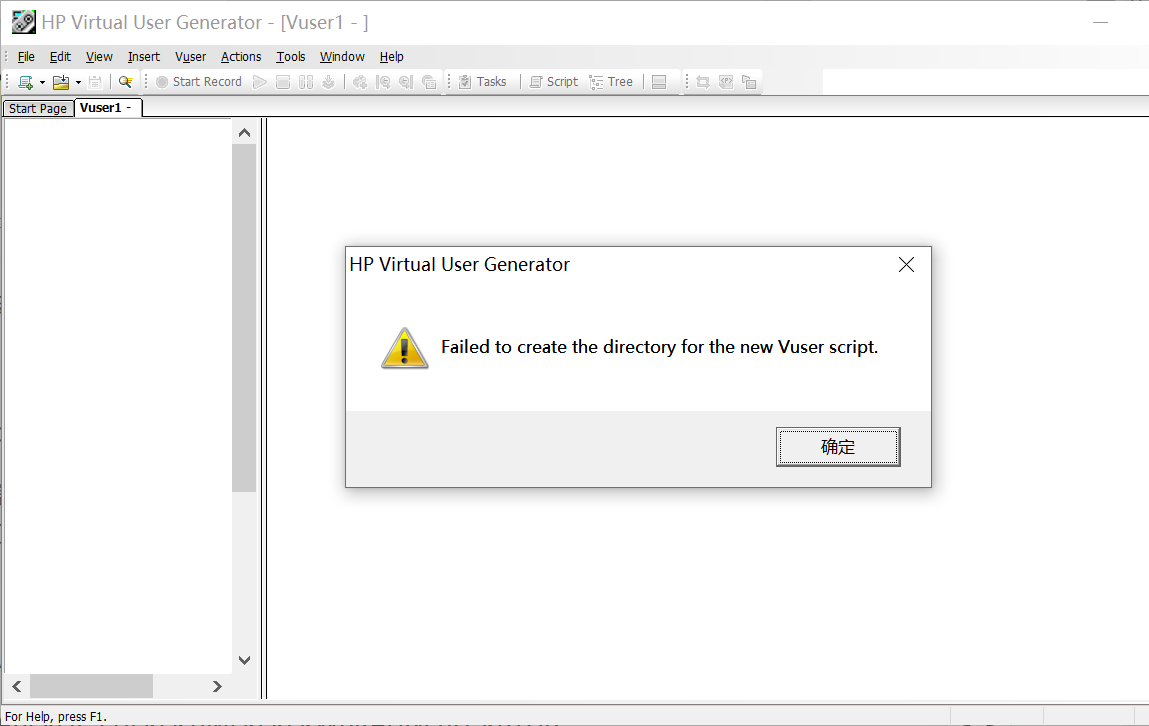The height and width of the screenshot is (726, 1149).
Task: Click the looping arrows toolbar icon
Action: [x=703, y=82]
